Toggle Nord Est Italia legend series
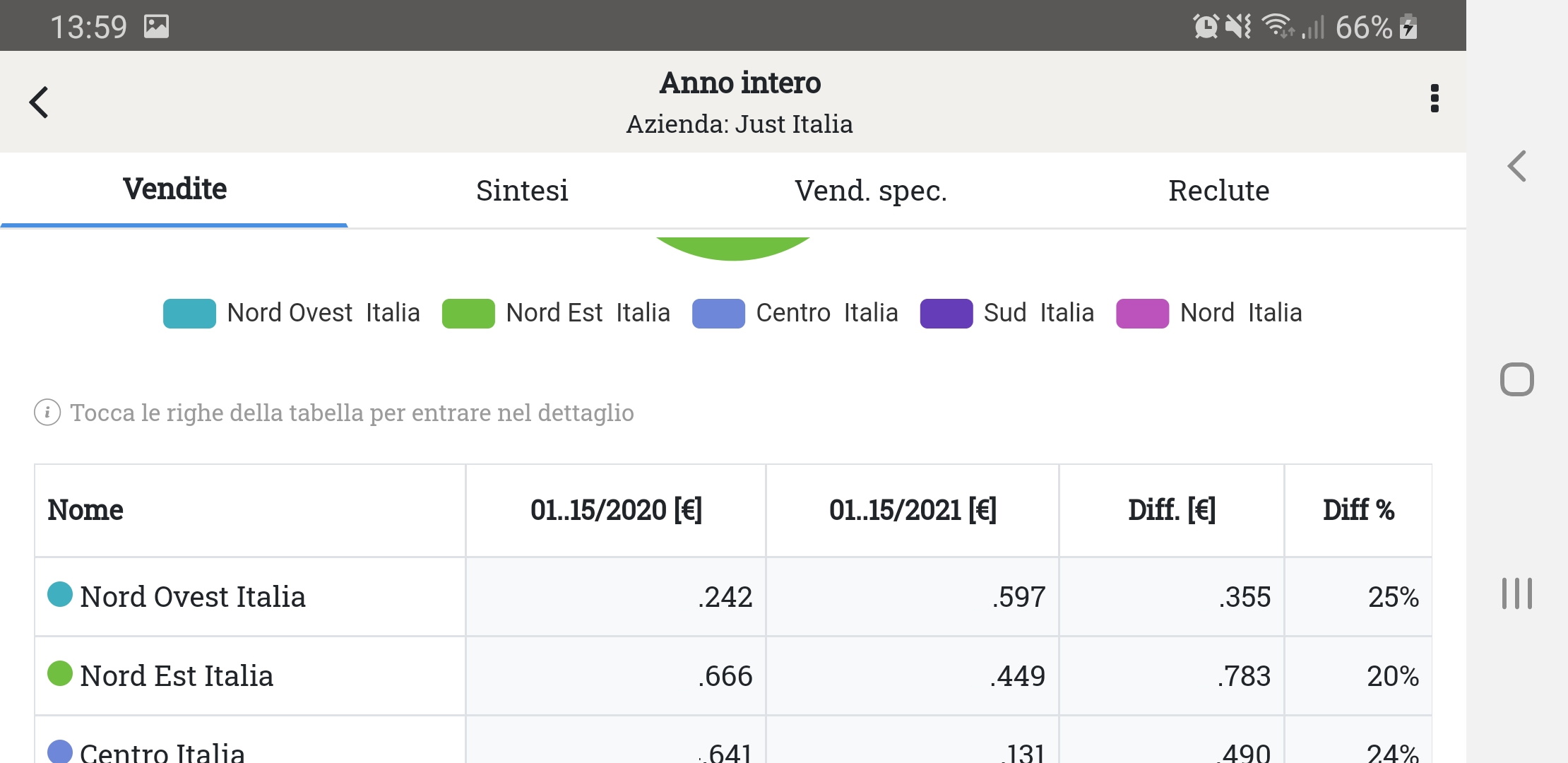 (556, 313)
